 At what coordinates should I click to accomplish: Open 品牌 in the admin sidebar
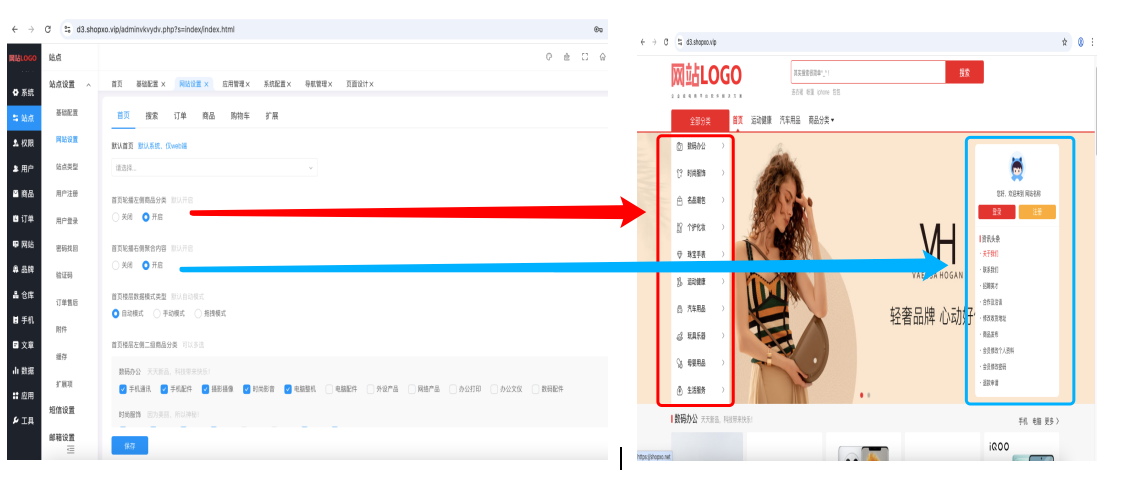(24, 269)
